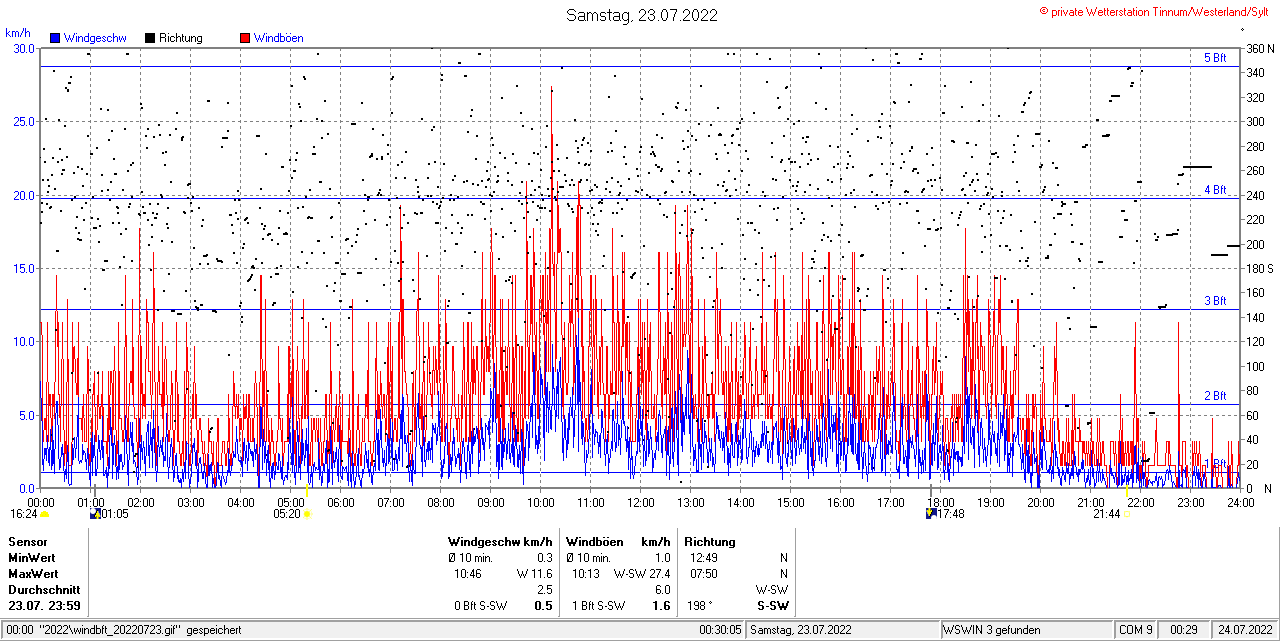Click the 00:29 status bar field

[x=1184, y=630]
